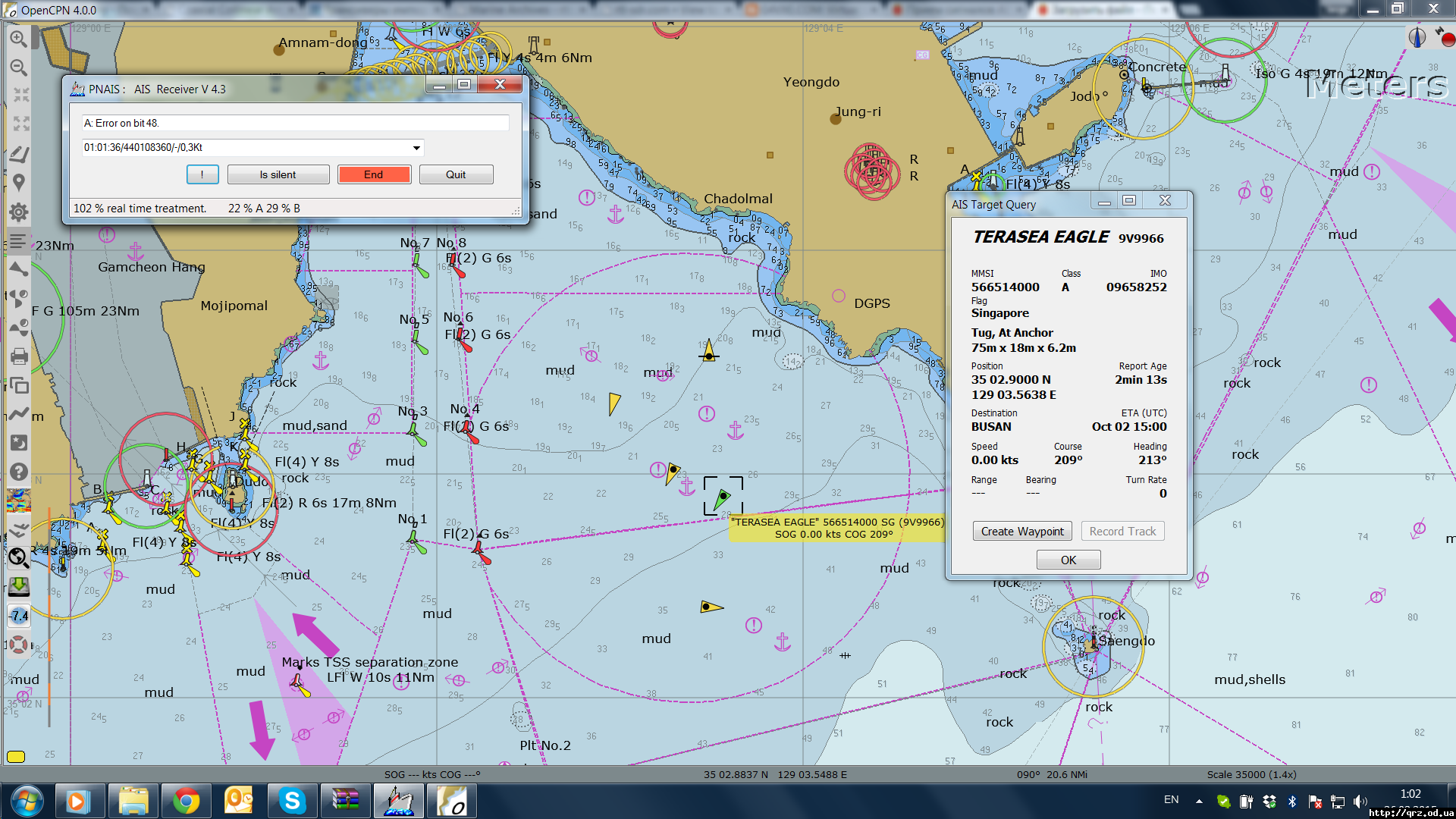The width and height of the screenshot is (1456, 819).
Task: Zoom out of the chart
Action: [x=18, y=67]
